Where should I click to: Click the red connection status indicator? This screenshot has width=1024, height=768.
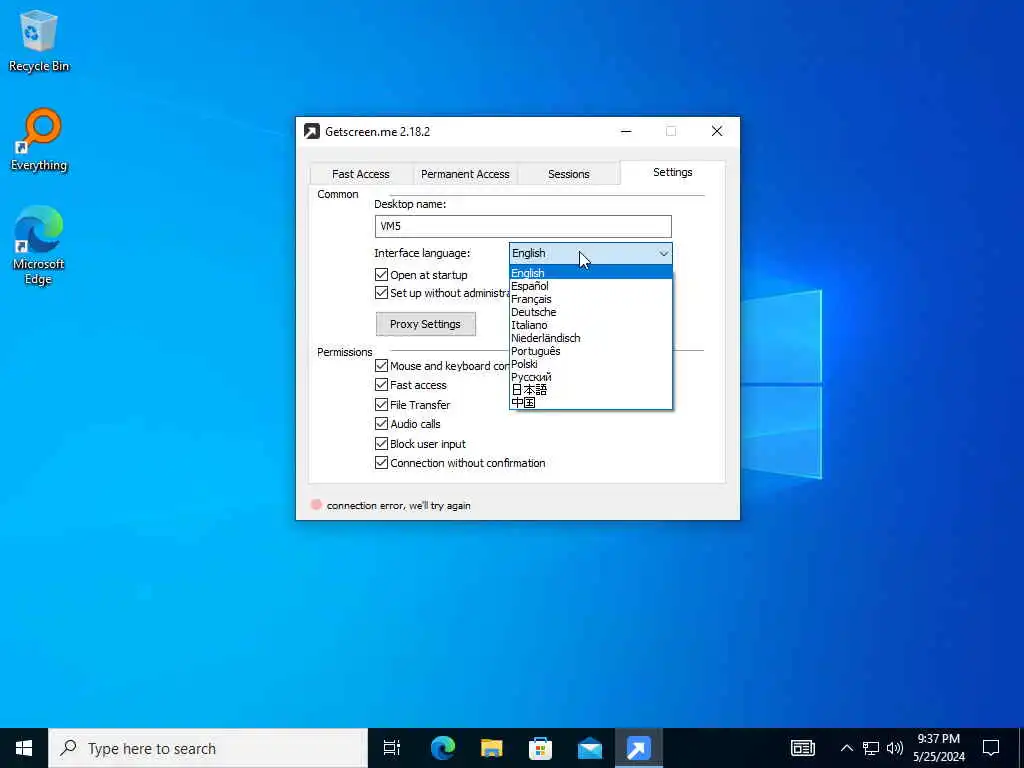pyautogui.click(x=316, y=505)
